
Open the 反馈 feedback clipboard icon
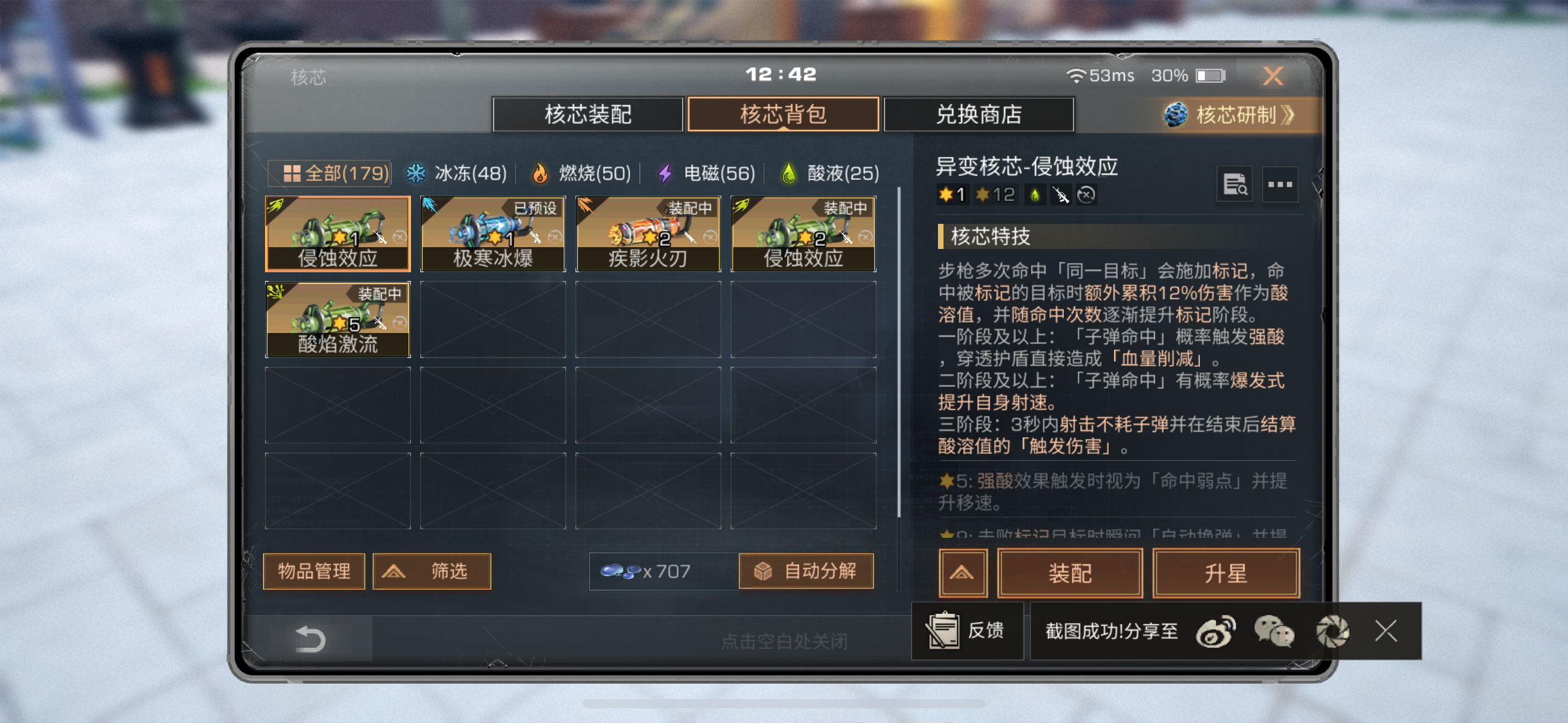tap(943, 630)
